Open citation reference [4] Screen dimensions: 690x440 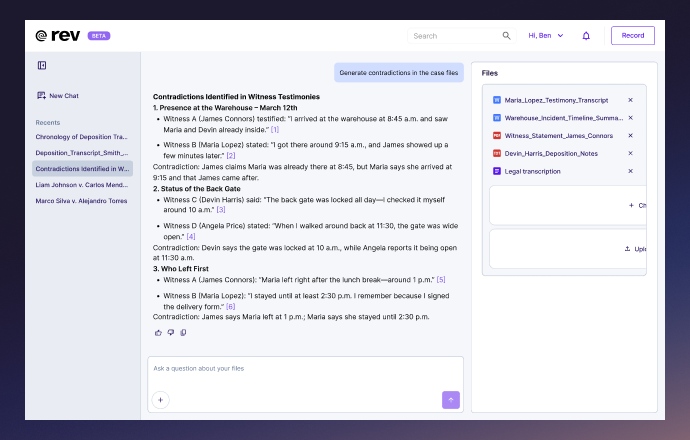coord(191,236)
